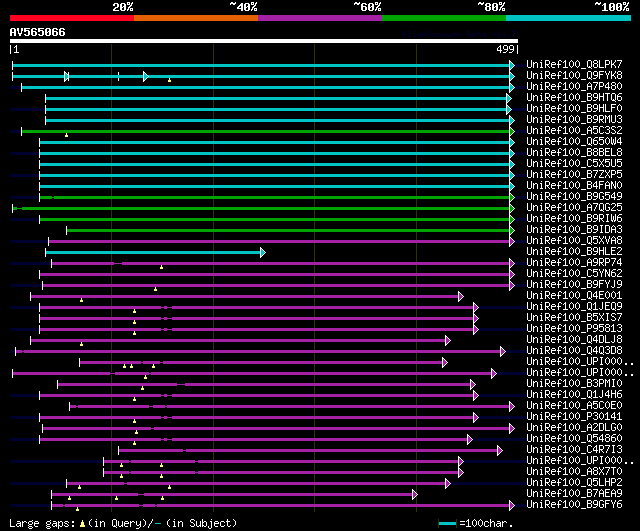Viewport: 640px width, 531px height.
Task: Open the UniRef100_B7ZXP5 label
Action: [x=574, y=175]
